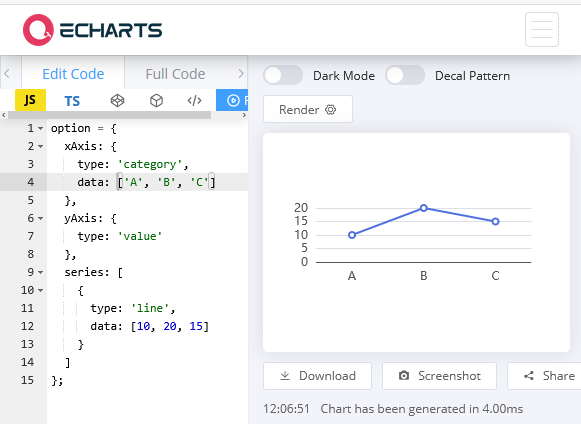Click the Screenshot button

click(x=439, y=376)
